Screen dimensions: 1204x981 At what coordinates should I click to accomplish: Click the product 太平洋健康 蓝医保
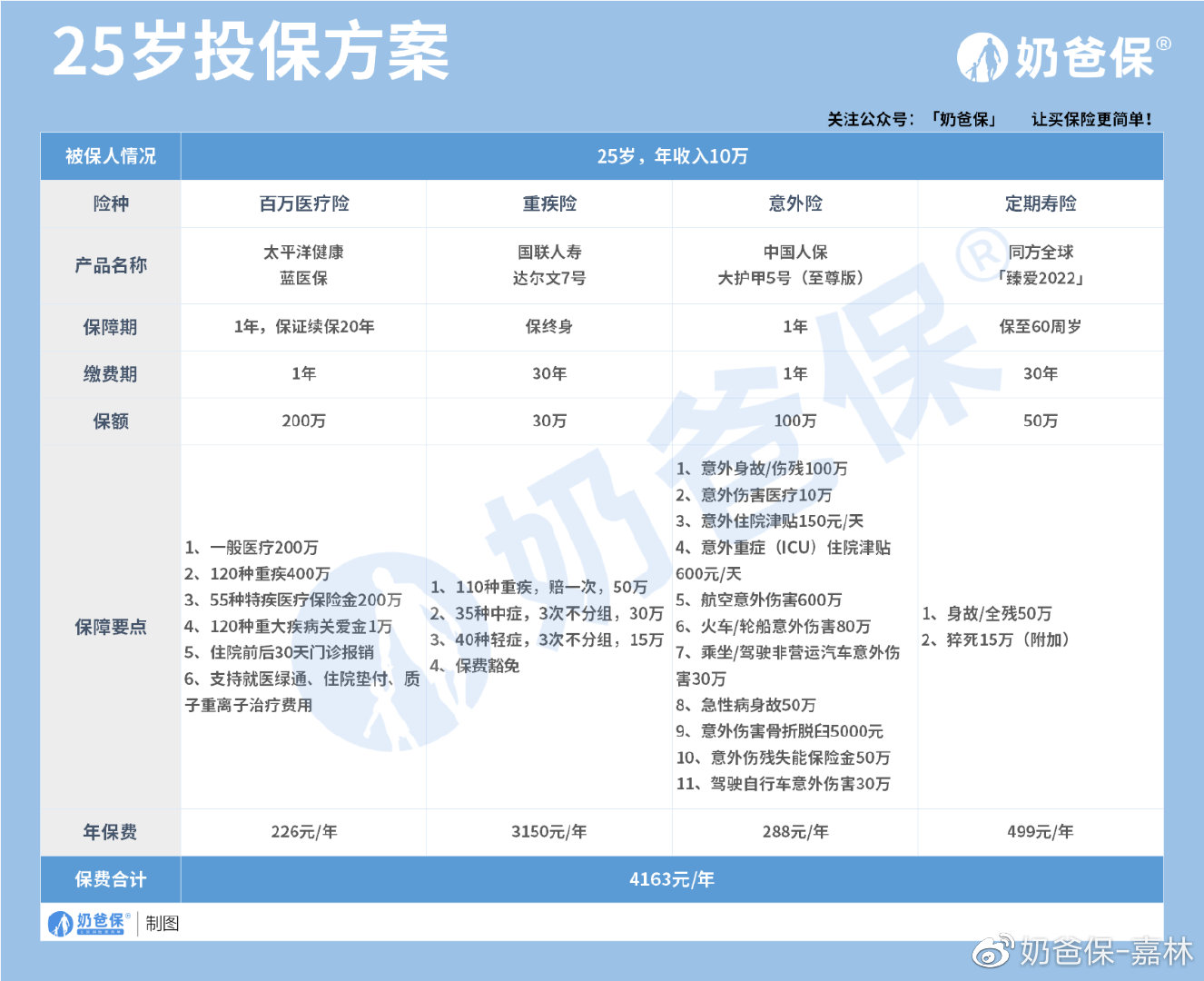click(304, 265)
